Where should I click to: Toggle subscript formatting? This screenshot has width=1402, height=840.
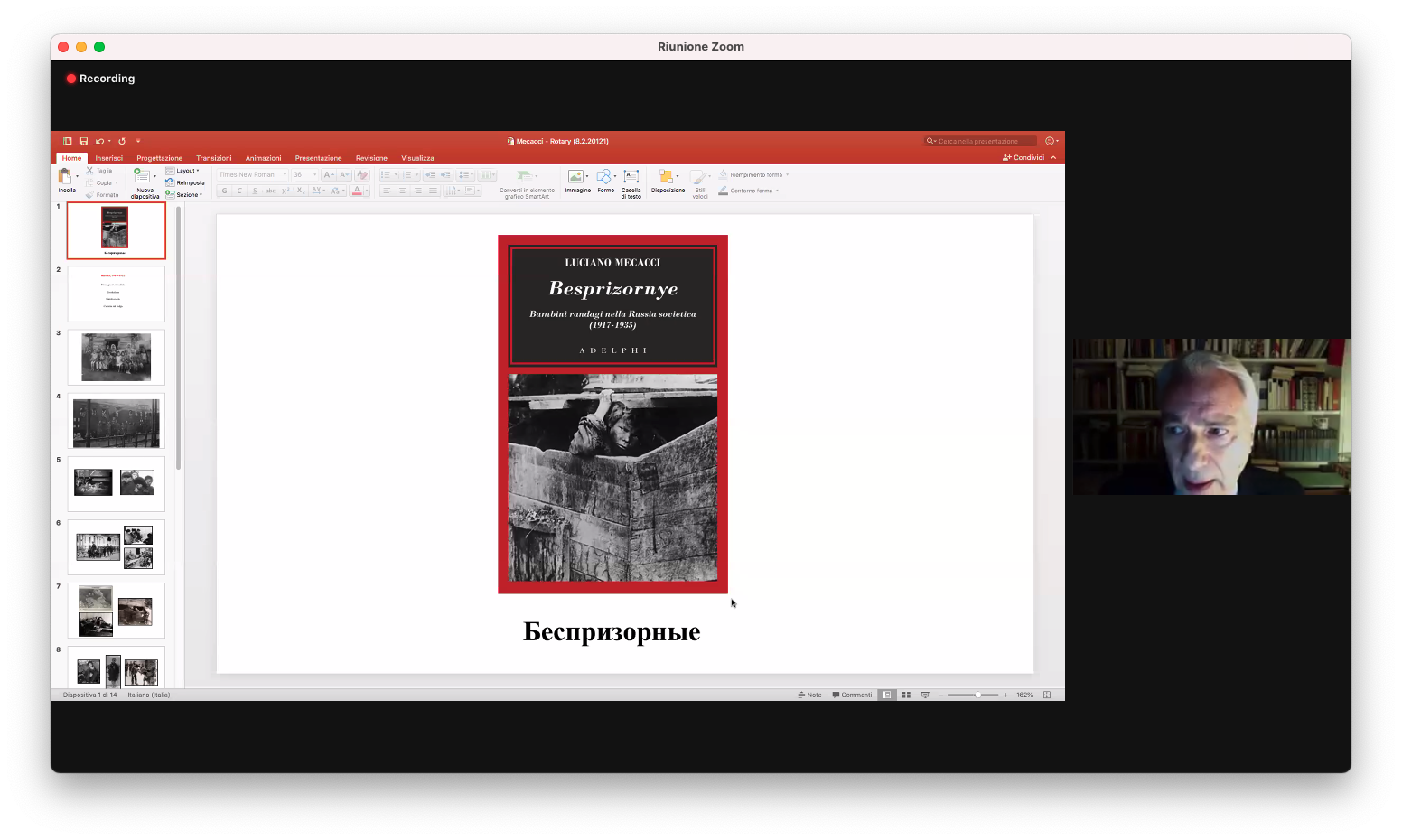tap(301, 191)
